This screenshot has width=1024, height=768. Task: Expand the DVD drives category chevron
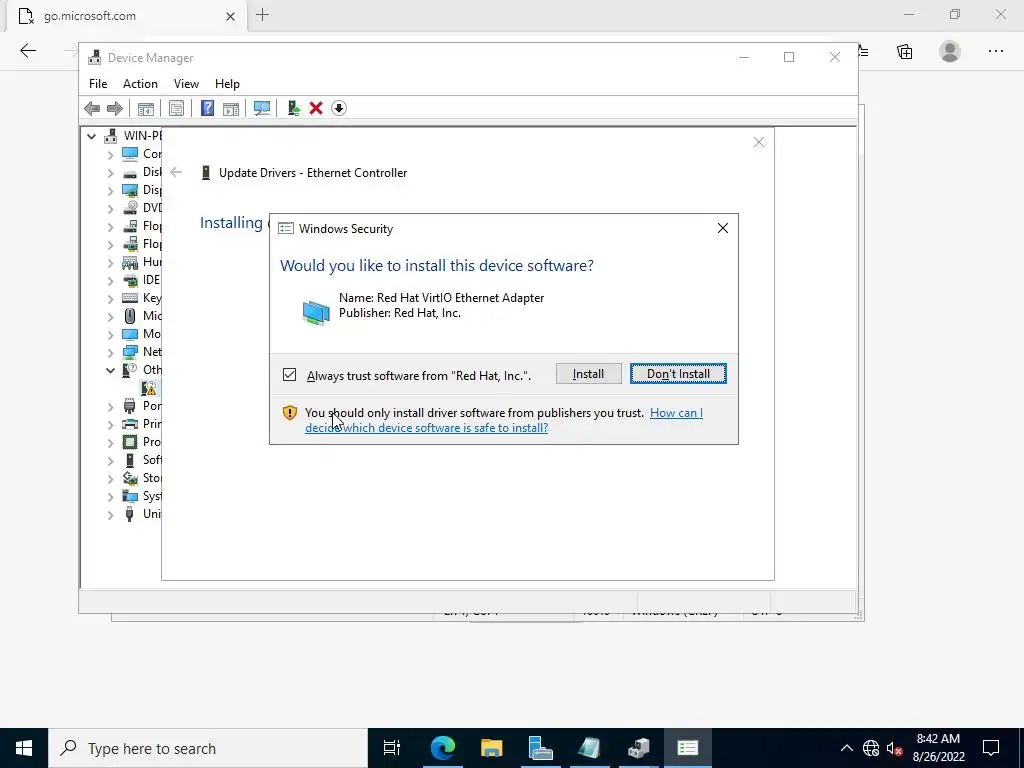pyautogui.click(x=110, y=209)
